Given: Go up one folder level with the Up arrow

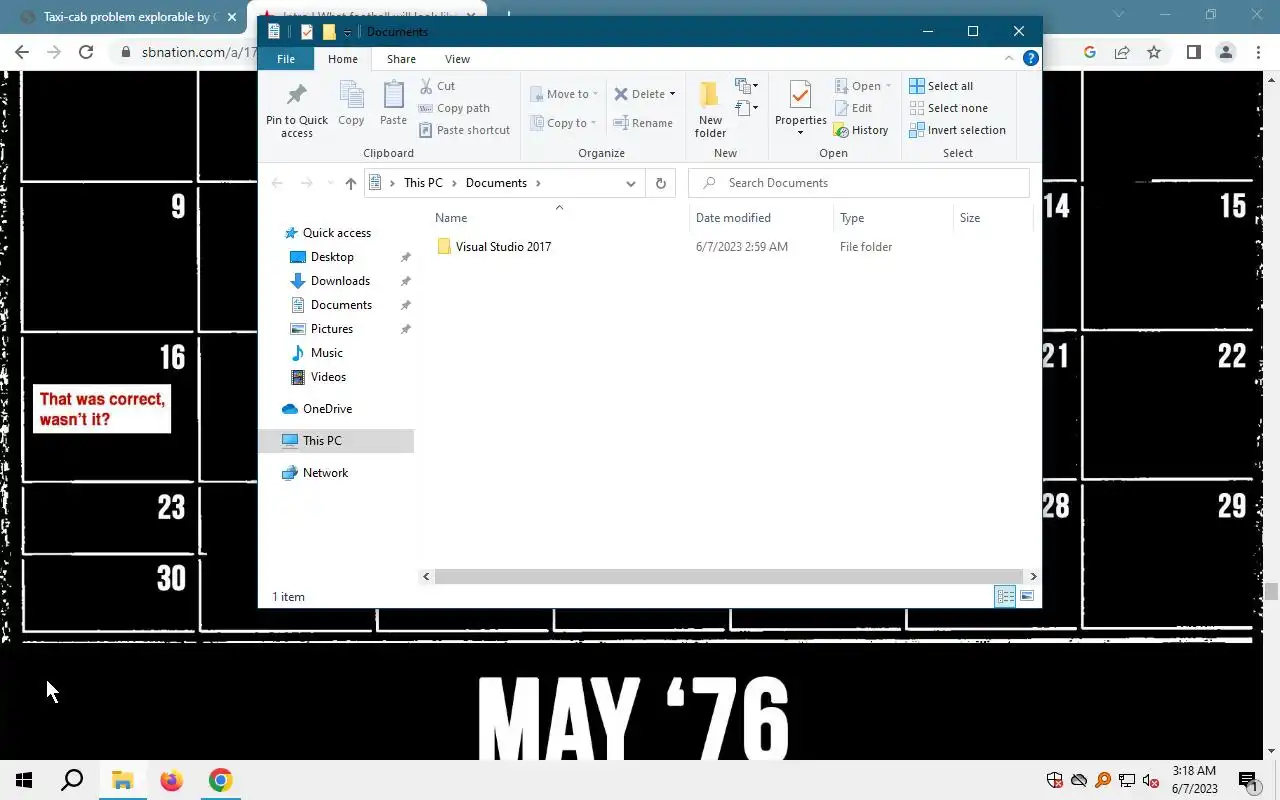Looking at the screenshot, I should (350, 183).
